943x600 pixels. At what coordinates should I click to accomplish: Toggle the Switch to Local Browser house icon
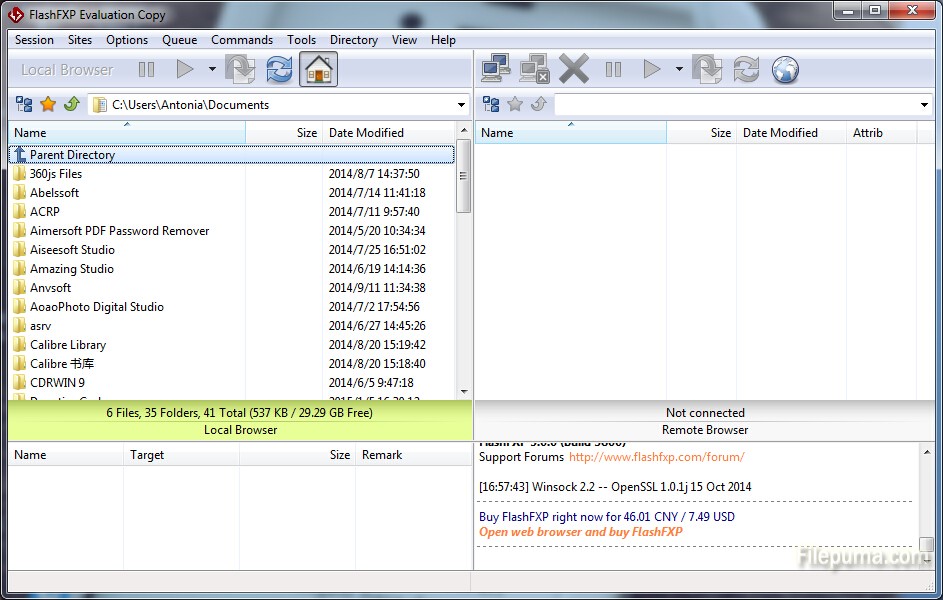click(318, 70)
